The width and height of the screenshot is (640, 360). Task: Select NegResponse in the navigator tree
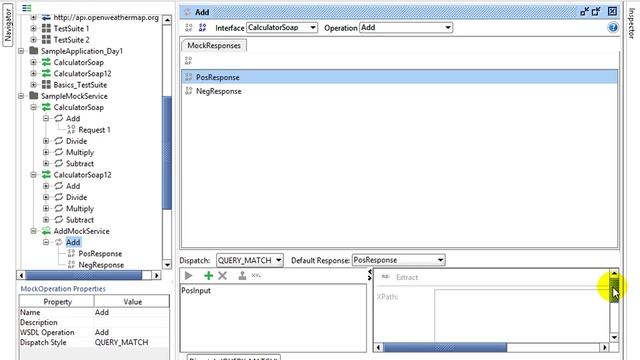pos(101,265)
